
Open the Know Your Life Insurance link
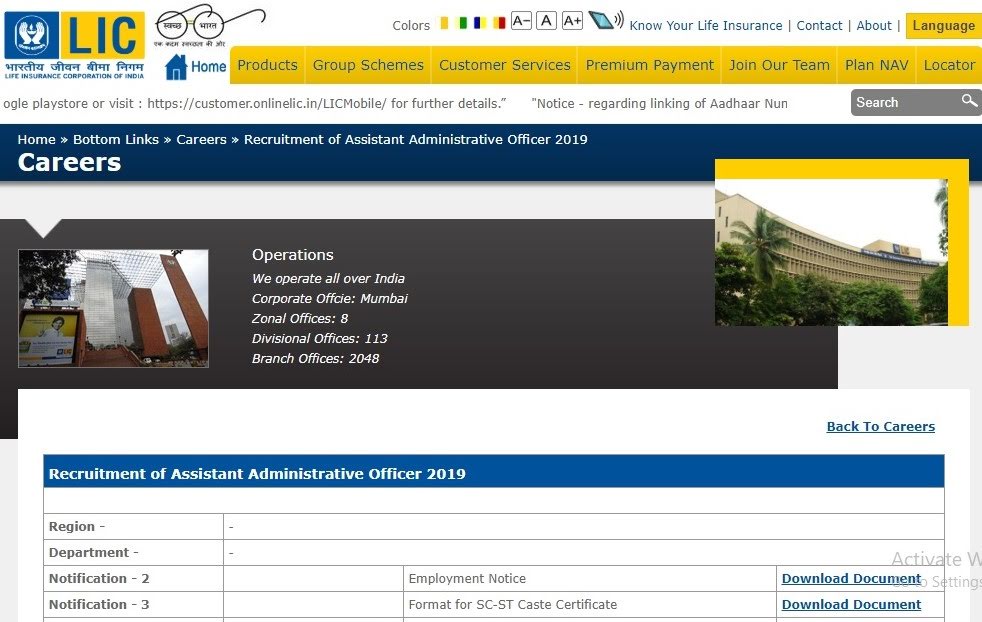click(706, 26)
